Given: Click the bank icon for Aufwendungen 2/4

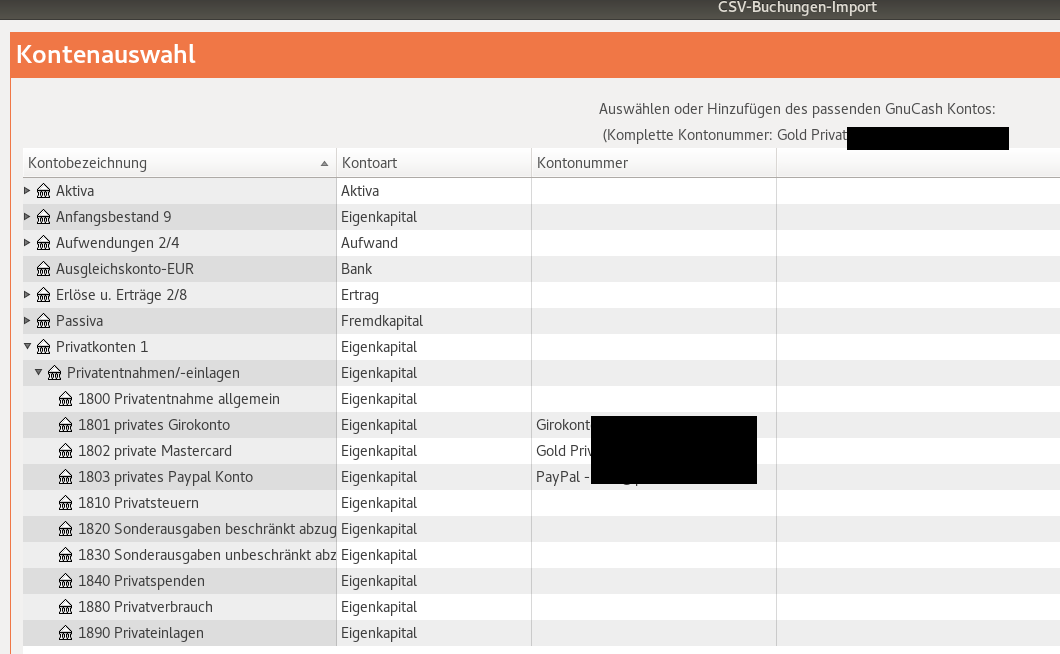Looking at the screenshot, I should (43, 243).
